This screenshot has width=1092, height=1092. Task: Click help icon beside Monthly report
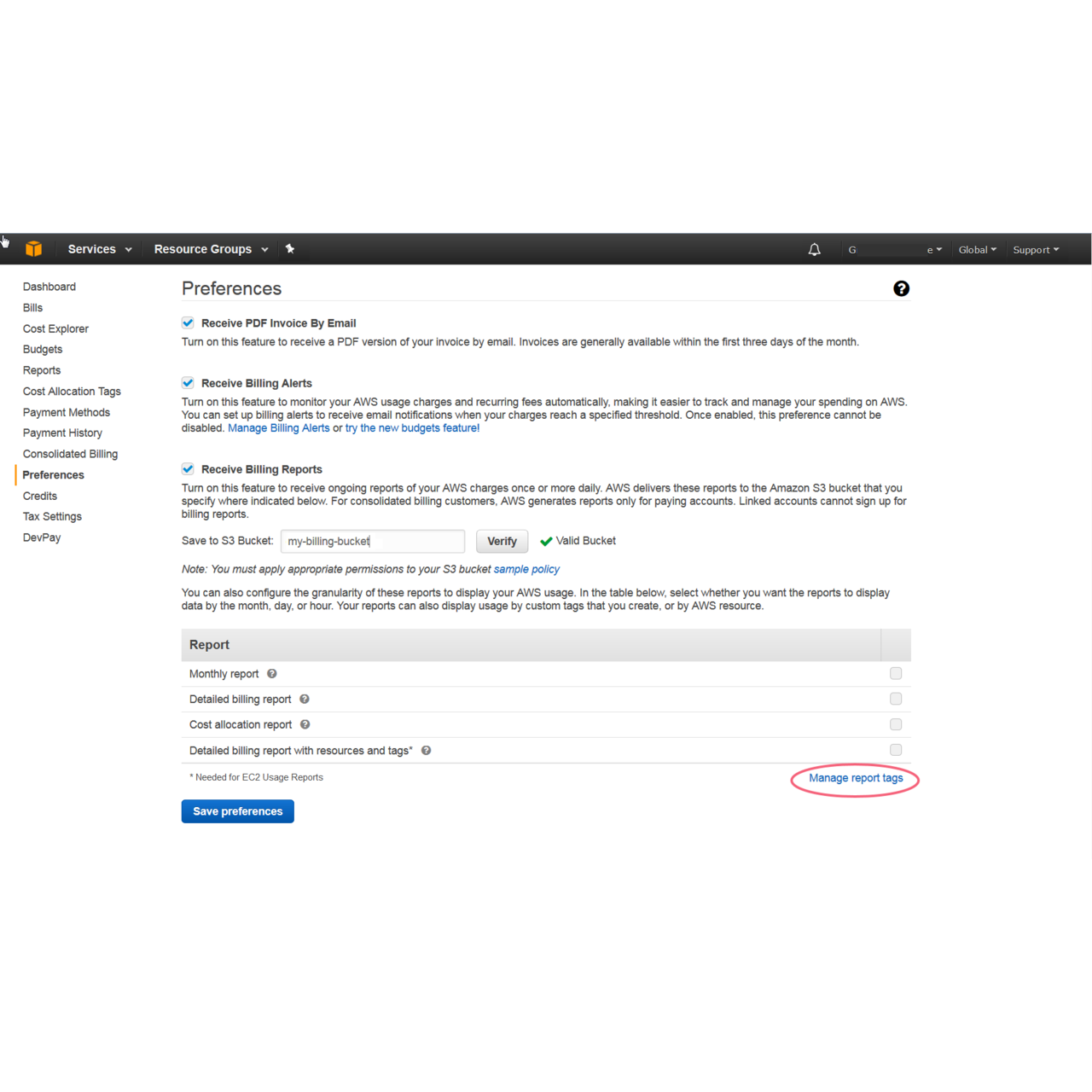tap(272, 674)
